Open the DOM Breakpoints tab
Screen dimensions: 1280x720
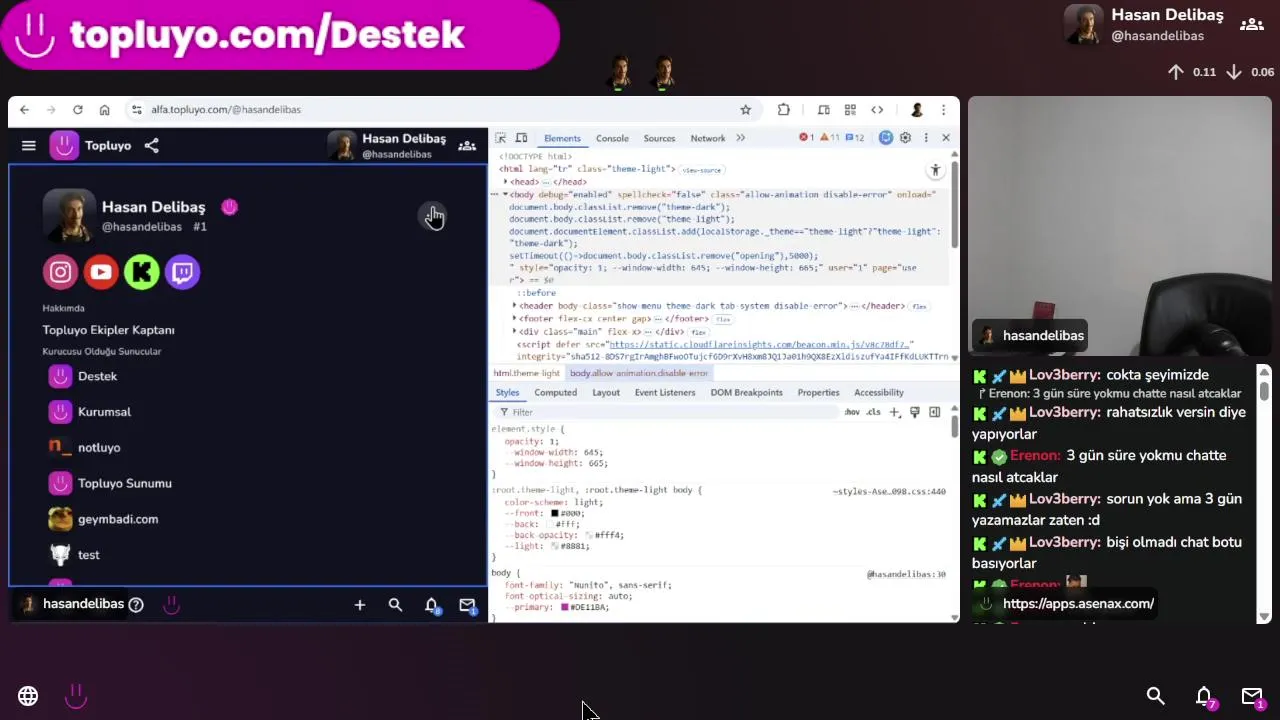click(x=746, y=393)
